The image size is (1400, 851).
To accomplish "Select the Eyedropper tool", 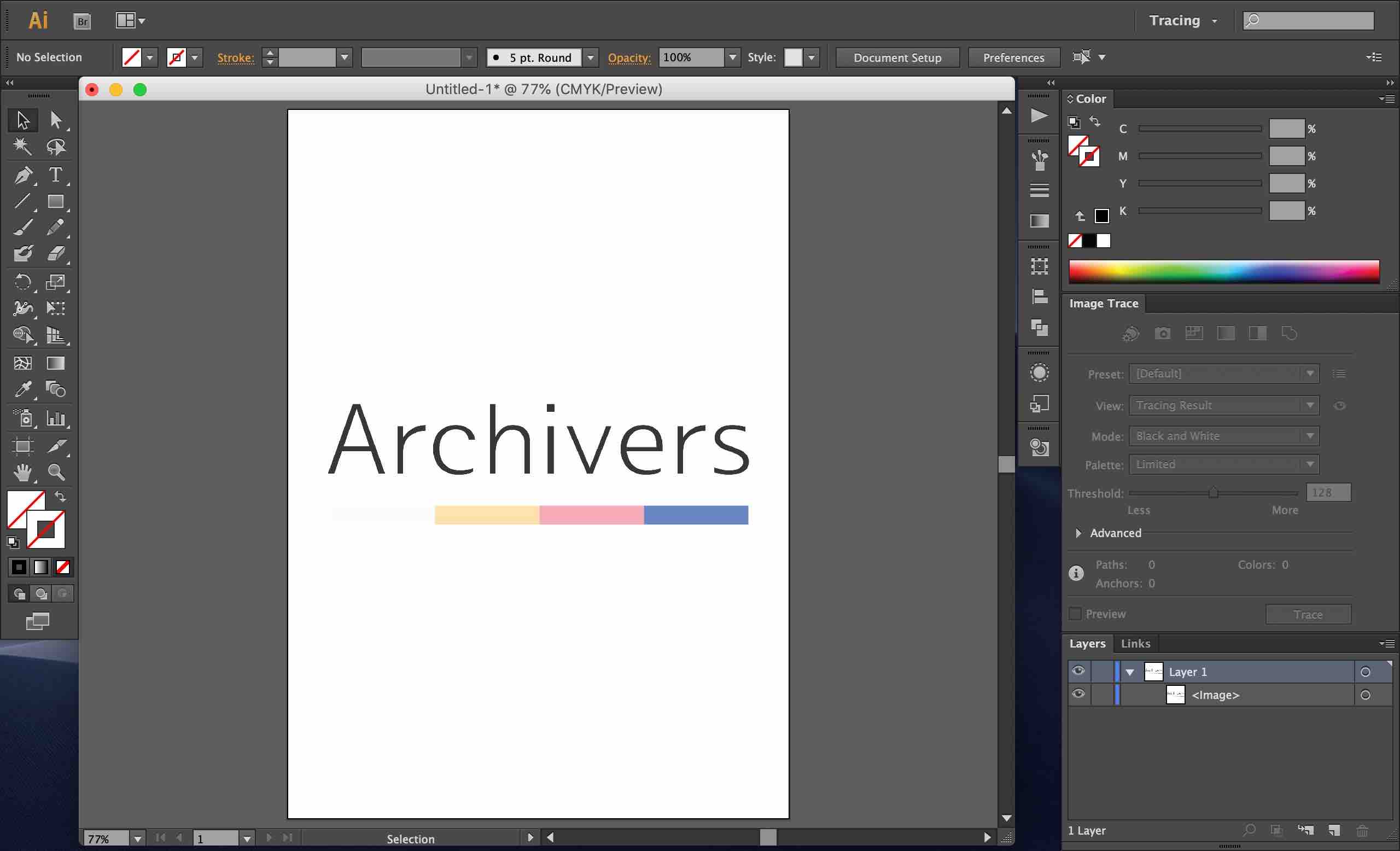I will pyautogui.click(x=24, y=390).
